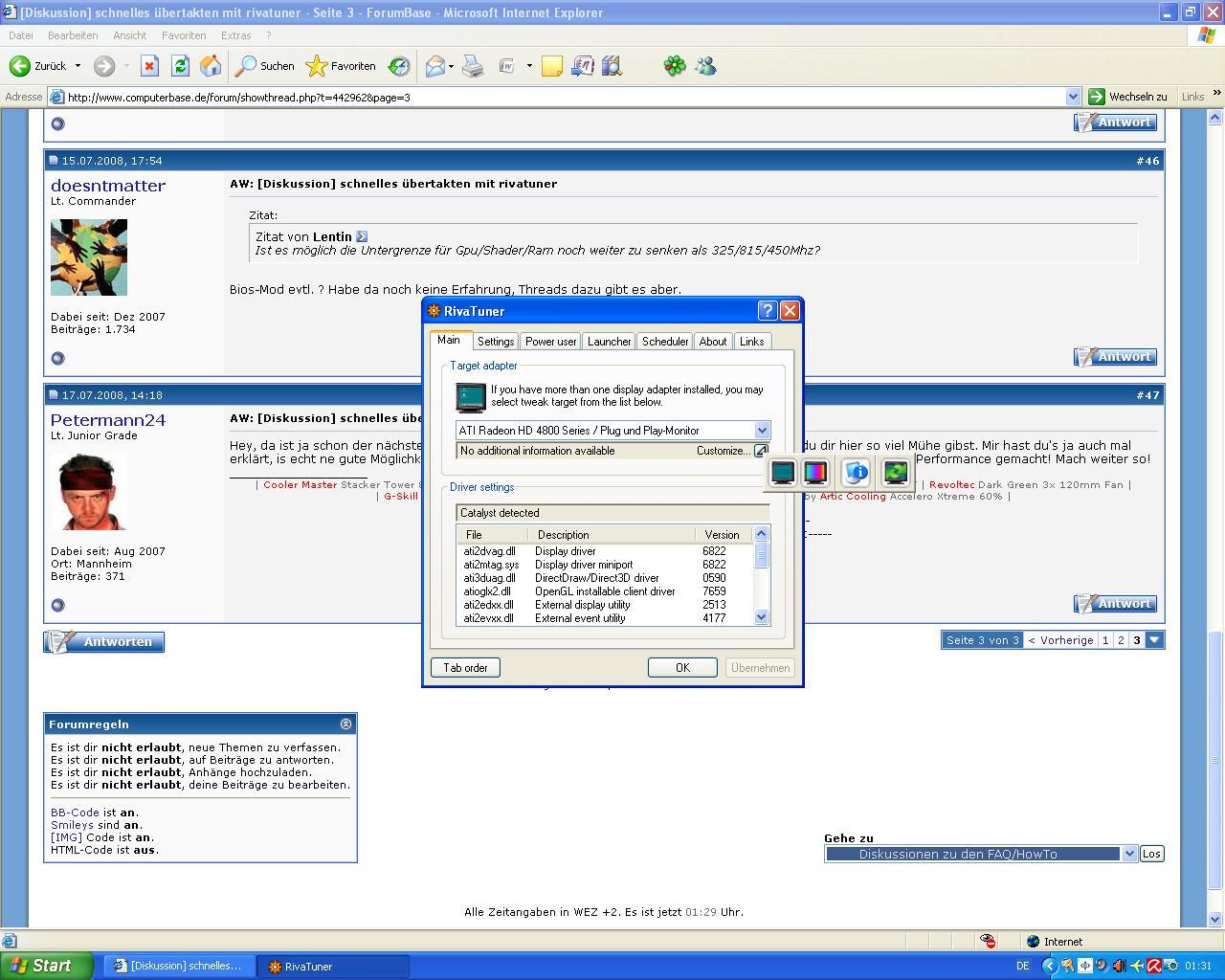This screenshot has height=980, width=1225.
Task: Open the page navigation dropdown beside page 3
Action: click(x=1155, y=640)
